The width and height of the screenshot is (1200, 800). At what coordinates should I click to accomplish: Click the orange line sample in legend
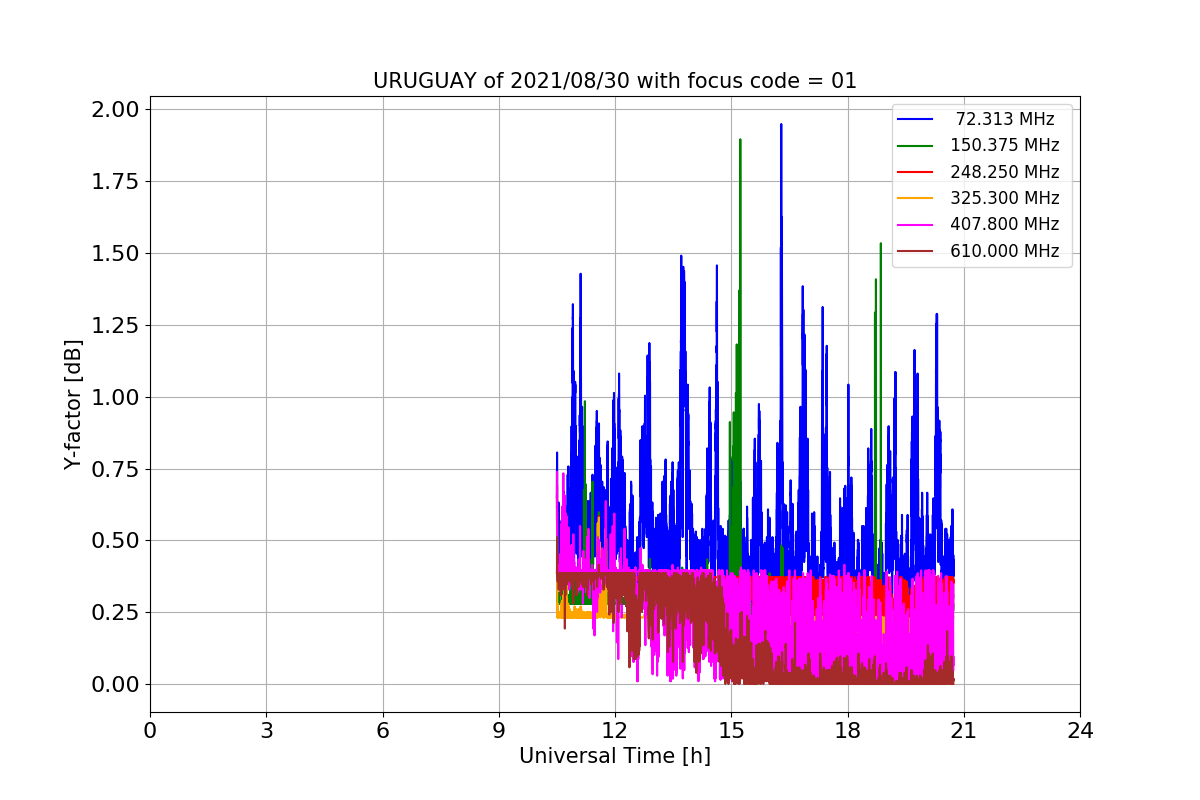pyautogui.click(x=916, y=199)
